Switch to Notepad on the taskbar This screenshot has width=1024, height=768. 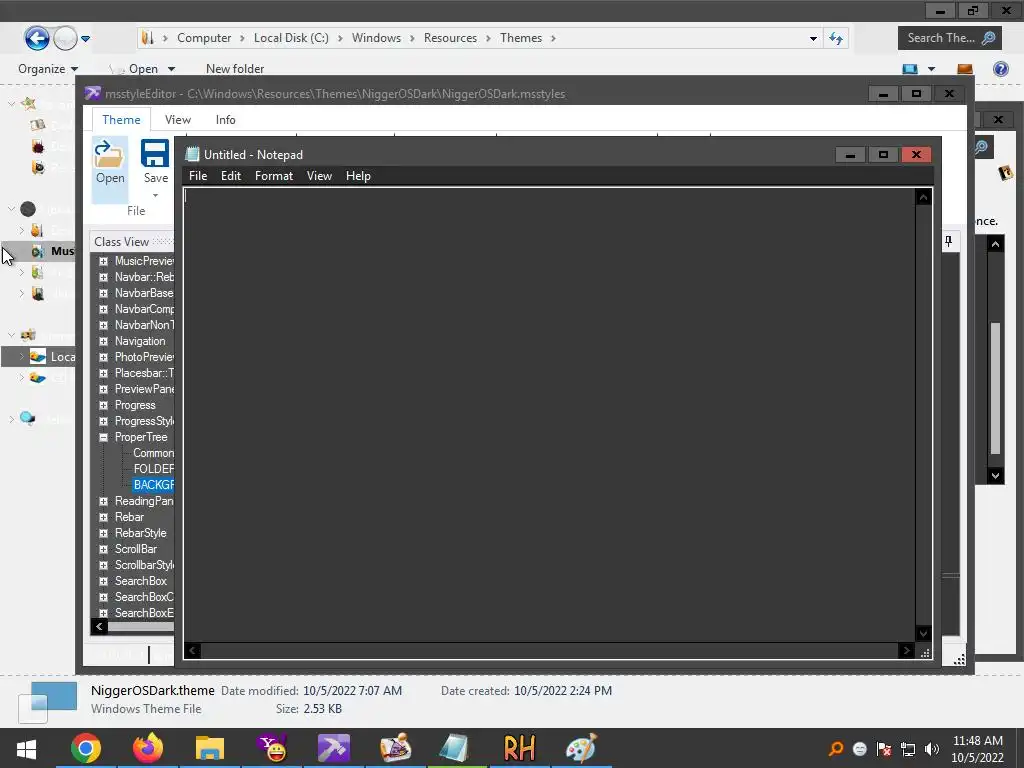tap(455, 748)
